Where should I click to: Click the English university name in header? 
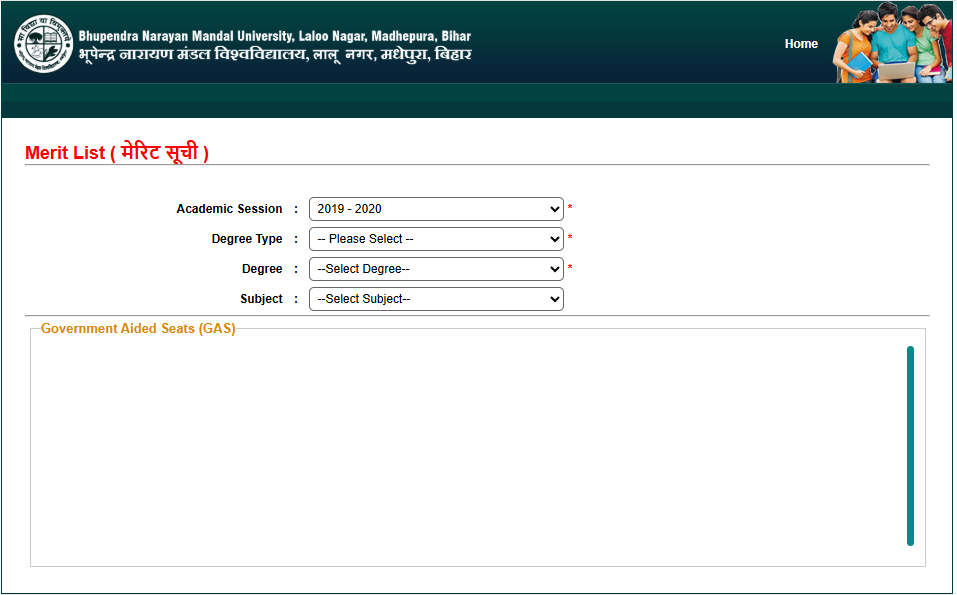click(275, 36)
